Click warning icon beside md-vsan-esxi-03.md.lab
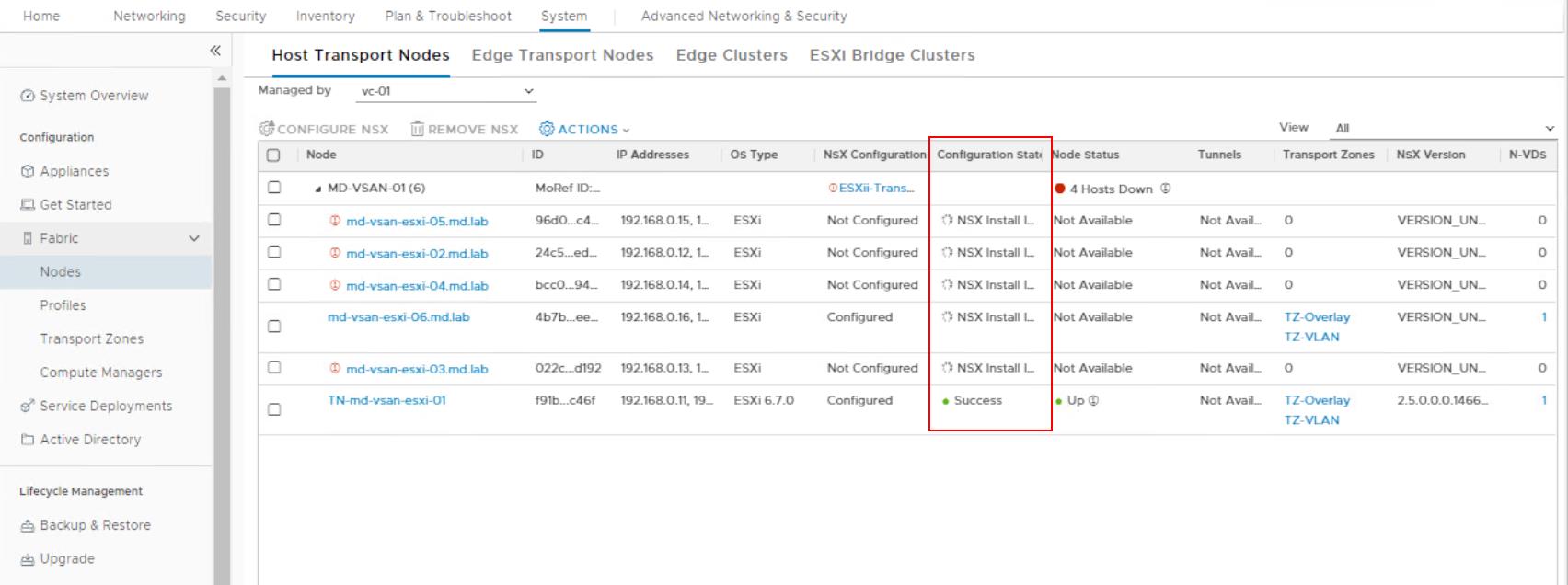 (335, 368)
